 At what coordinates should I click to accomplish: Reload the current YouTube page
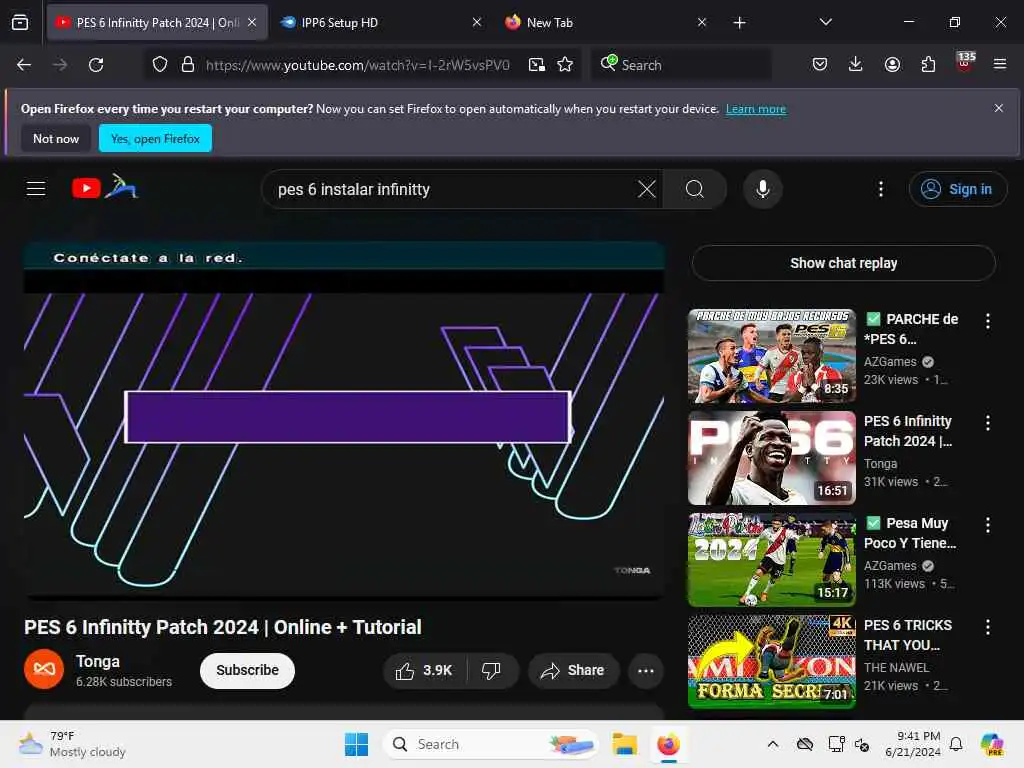pos(96,65)
